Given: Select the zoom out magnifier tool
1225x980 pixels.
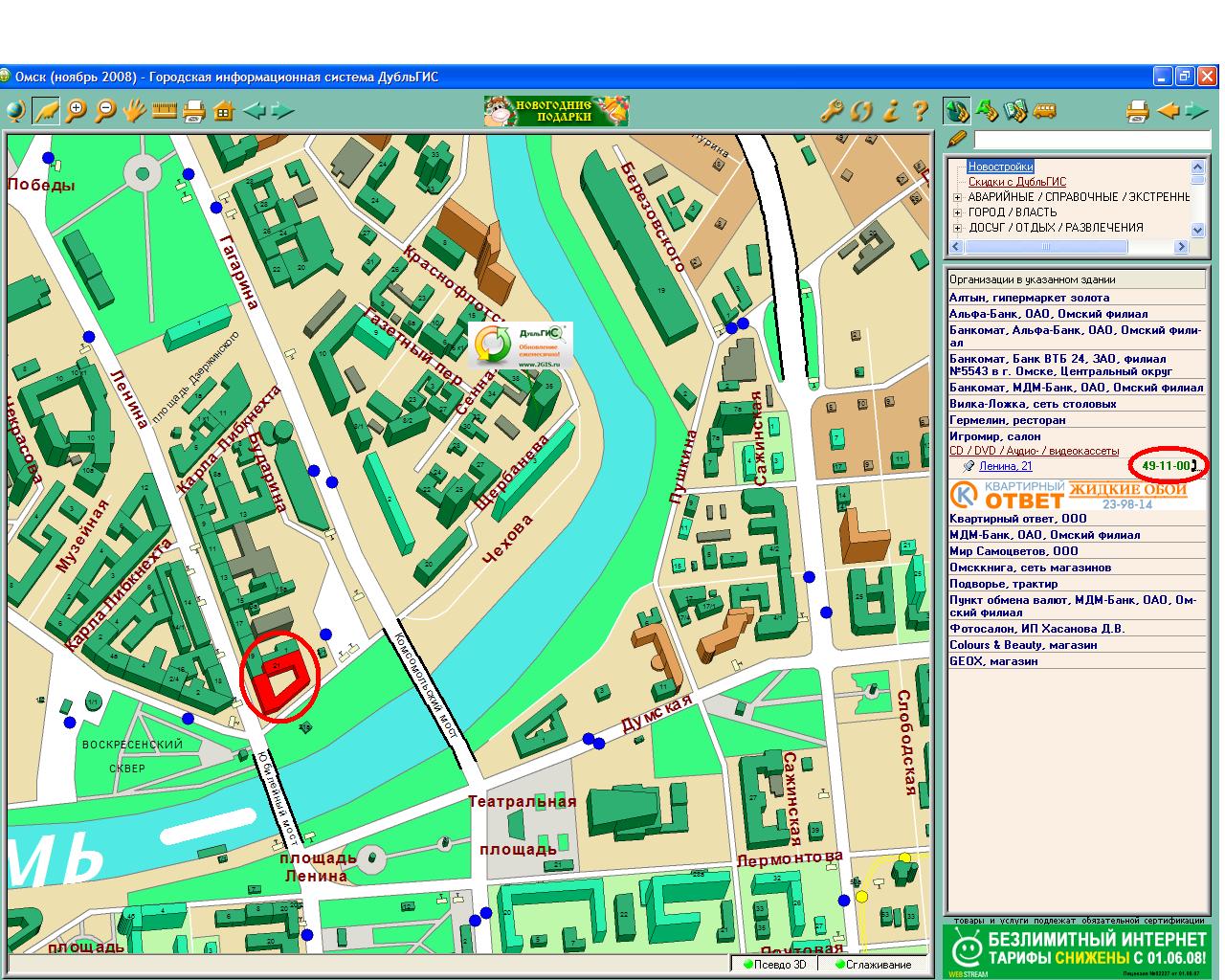Looking at the screenshot, I should (x=105, y=111).
